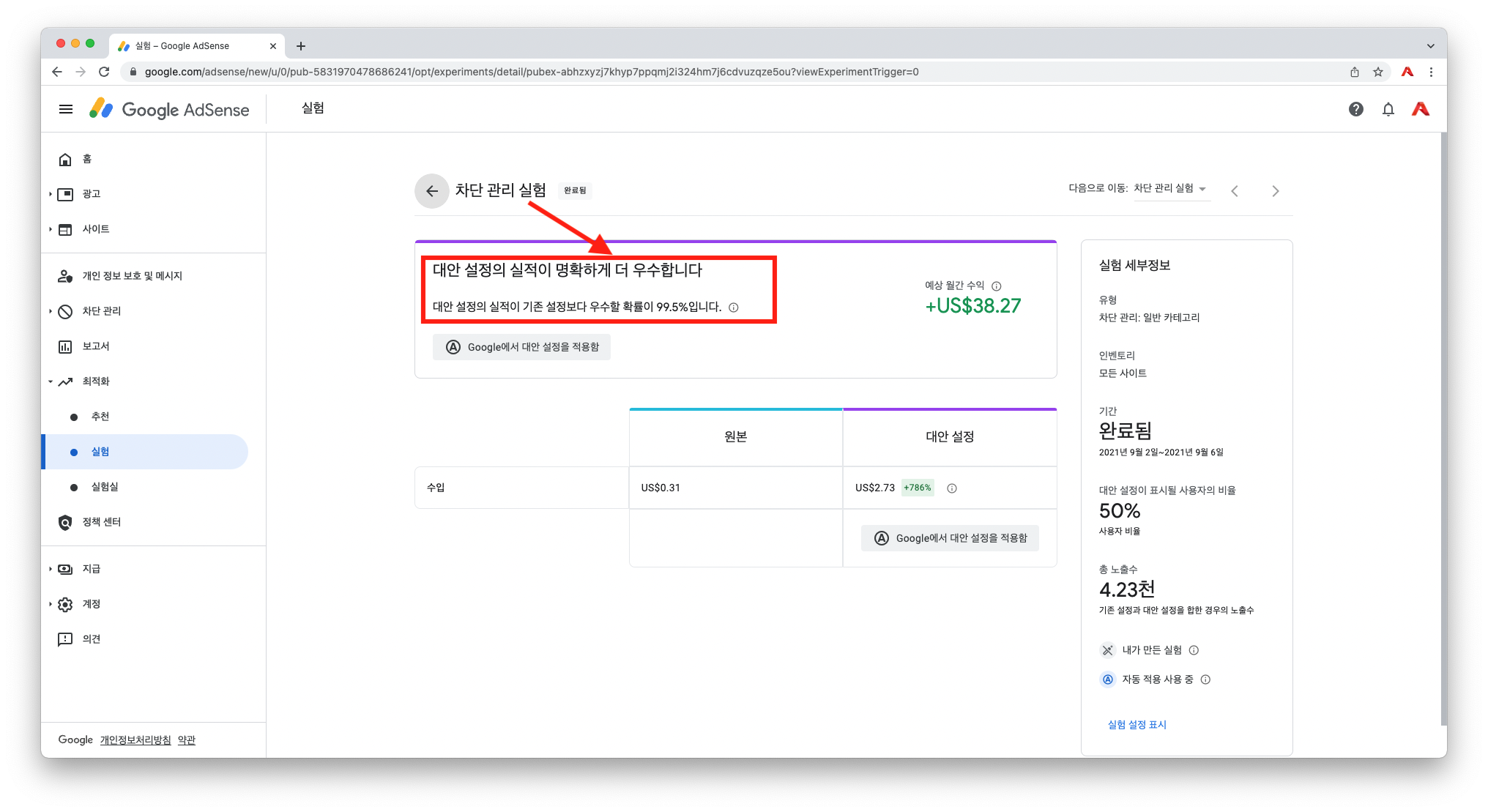Open 보고서 from the sidebar
Viewport: 1488px width, 812px height.
pos(95,346)
